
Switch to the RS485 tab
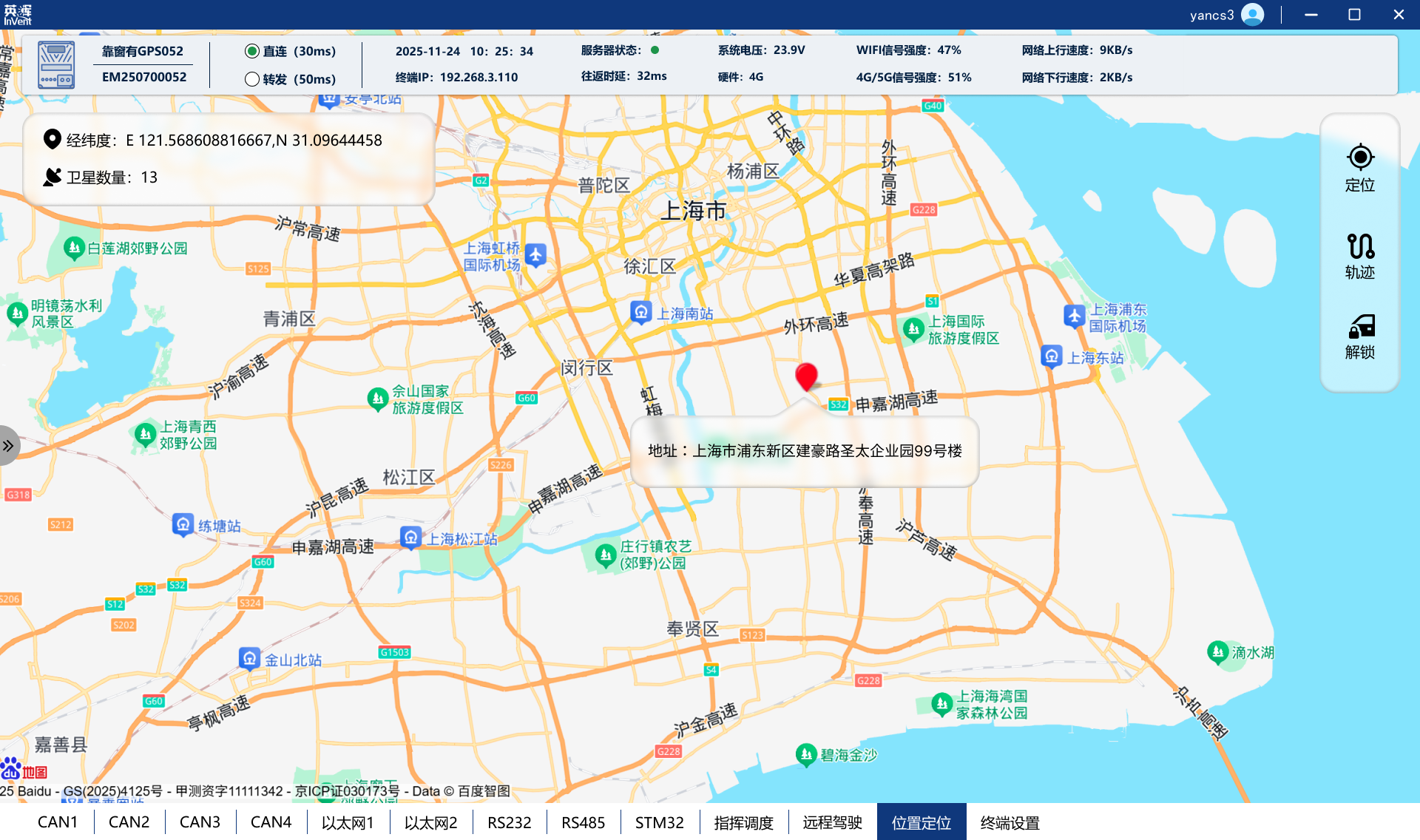583,822
